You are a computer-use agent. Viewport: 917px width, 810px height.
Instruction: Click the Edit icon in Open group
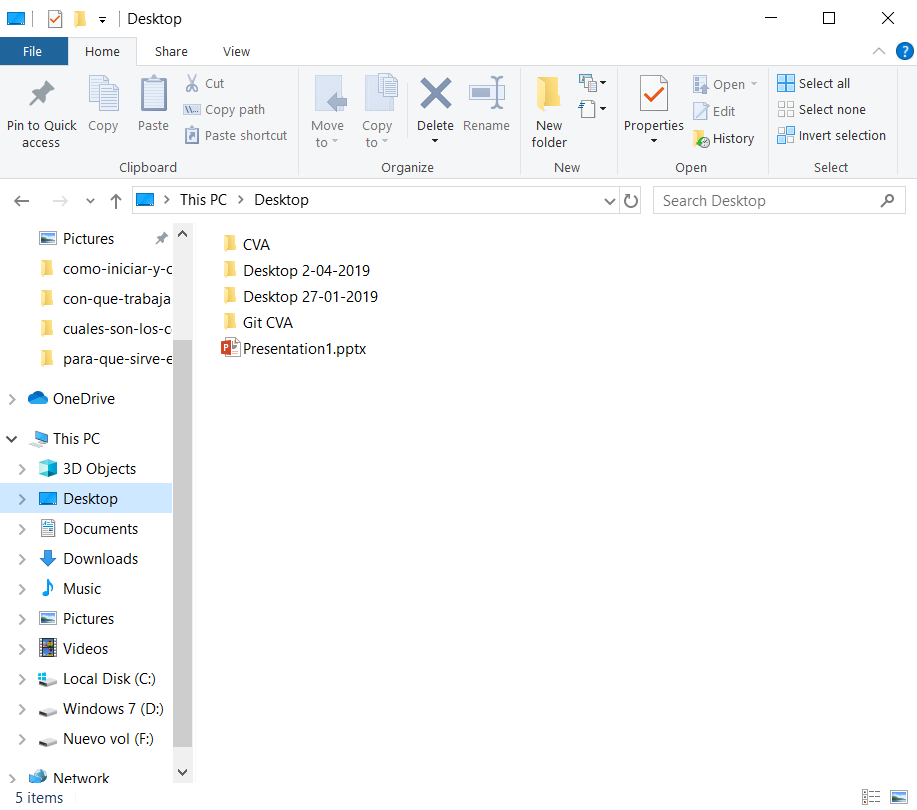(x=701, y=111)
